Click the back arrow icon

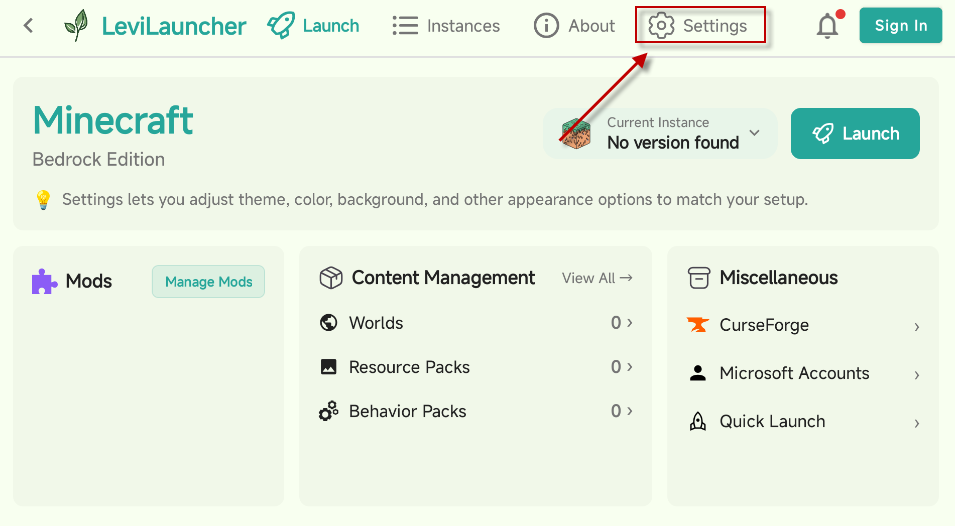[x=28, y=26]
